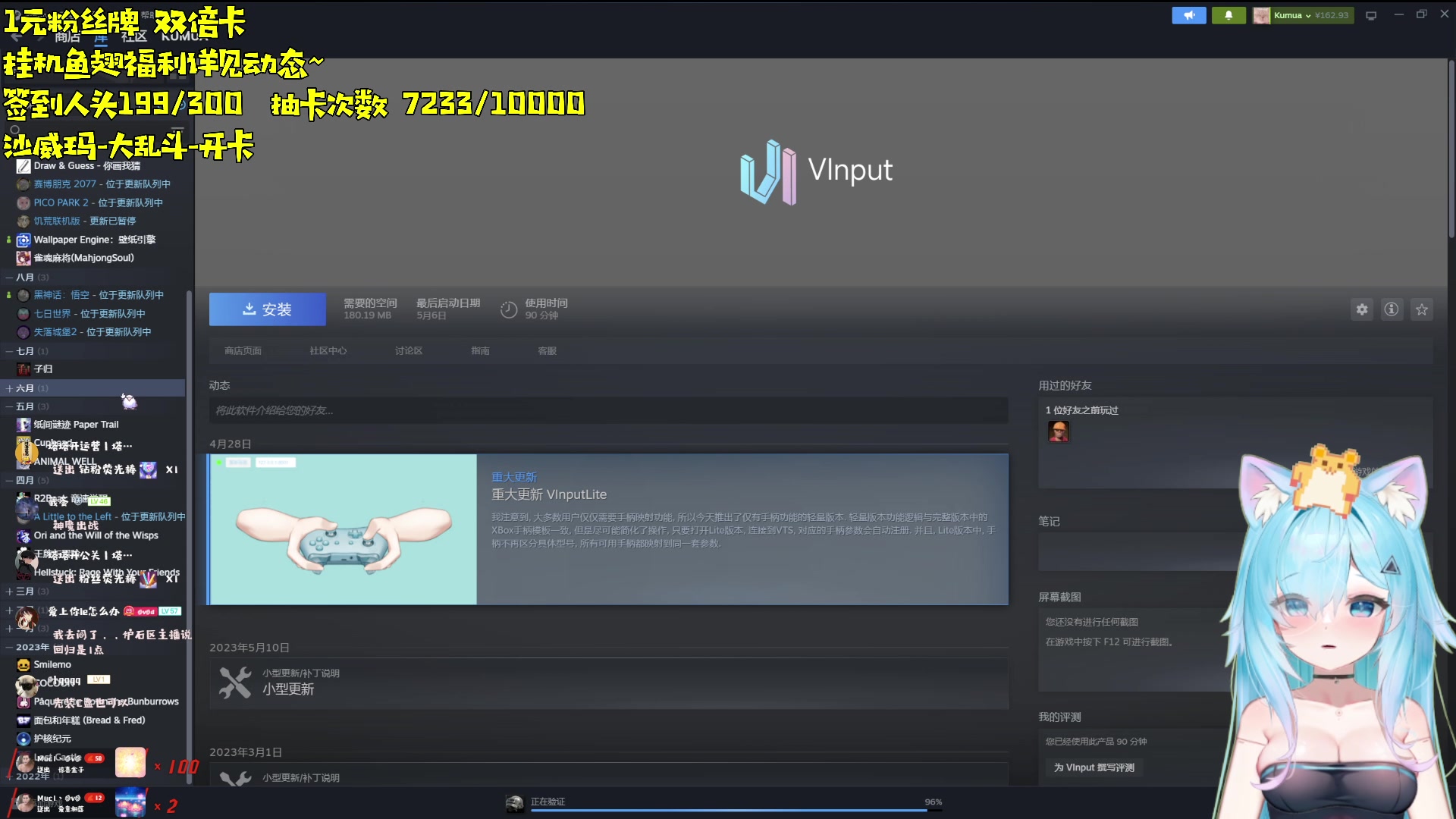Click the friend avatar under 用过的好友
Image resolution: width=1456 pixels, height=819 pixels.
1059,431
